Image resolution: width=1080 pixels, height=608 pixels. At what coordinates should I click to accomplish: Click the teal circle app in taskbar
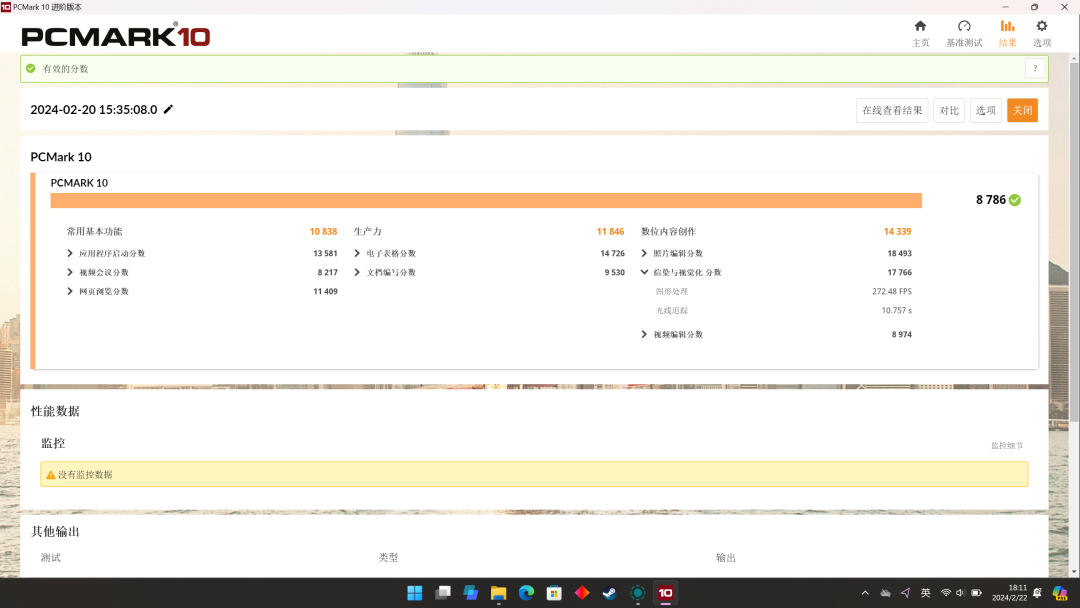tap(638, 593)
